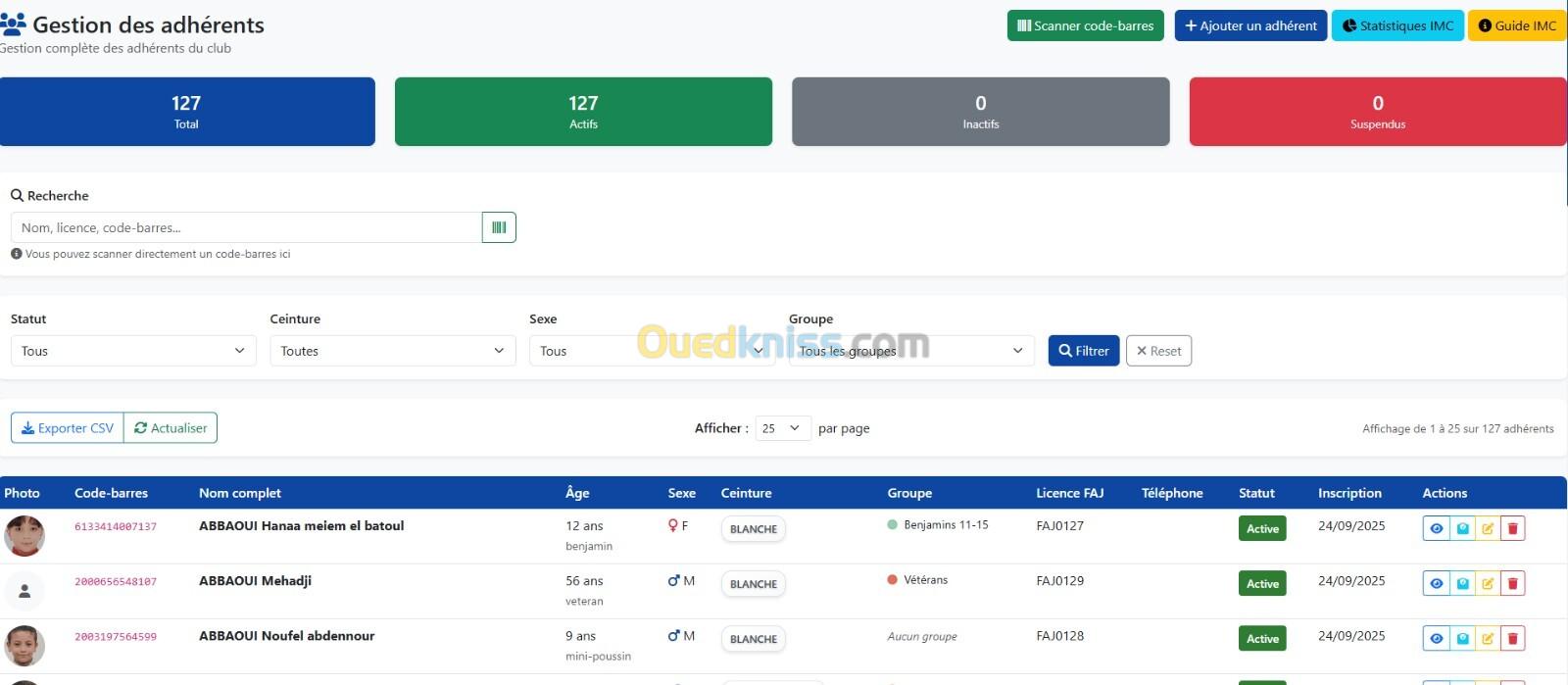
Task: Expand the Ceinture dropdown showing Toutes
Action: [x=392, y=351]
